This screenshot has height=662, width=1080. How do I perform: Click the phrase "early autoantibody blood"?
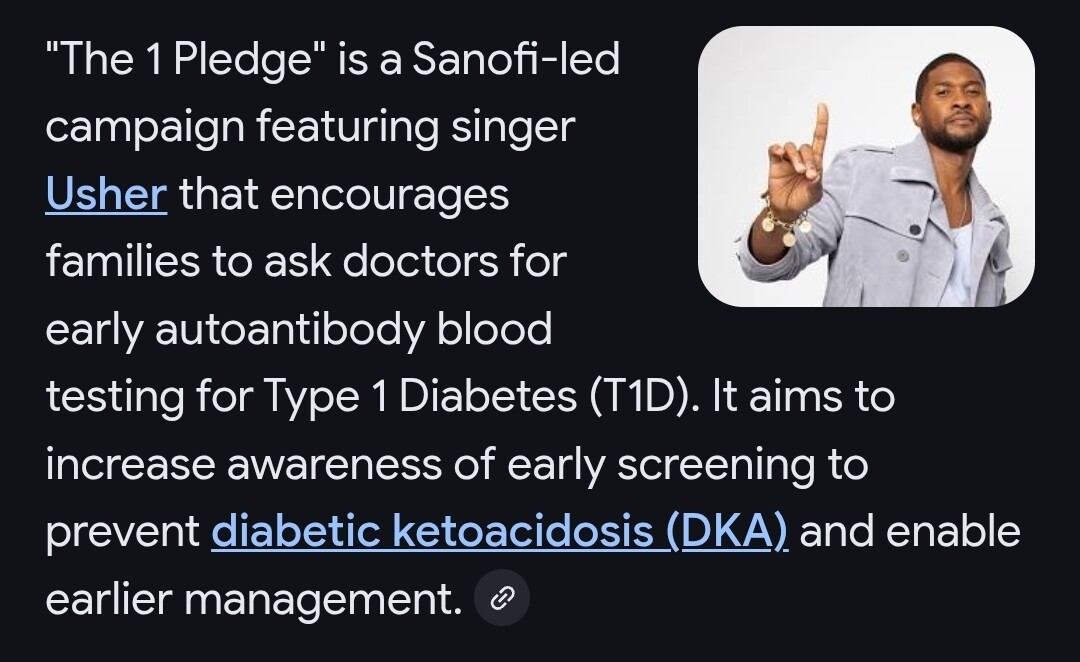[x=298, y=329]
